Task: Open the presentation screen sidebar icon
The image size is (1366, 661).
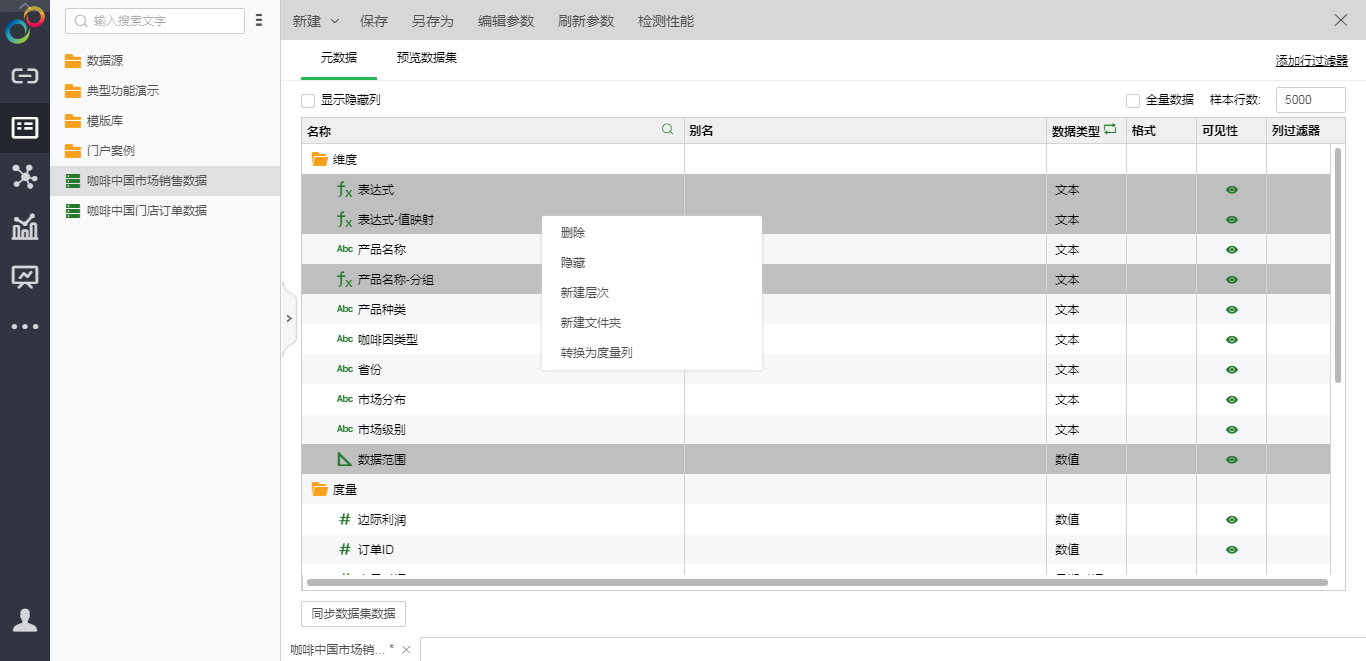Action: click(x=24, y=276)
